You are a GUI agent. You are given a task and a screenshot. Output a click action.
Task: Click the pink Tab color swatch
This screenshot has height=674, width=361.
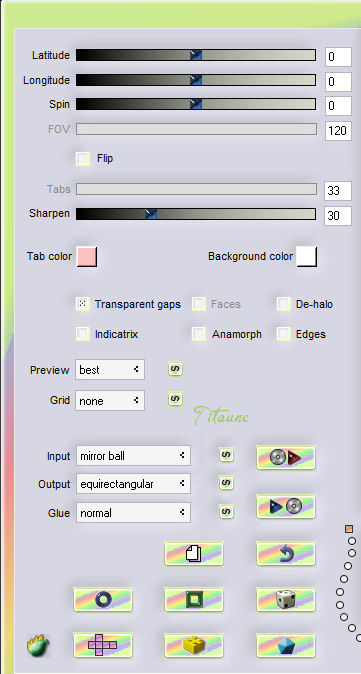[x=87, y=257]
